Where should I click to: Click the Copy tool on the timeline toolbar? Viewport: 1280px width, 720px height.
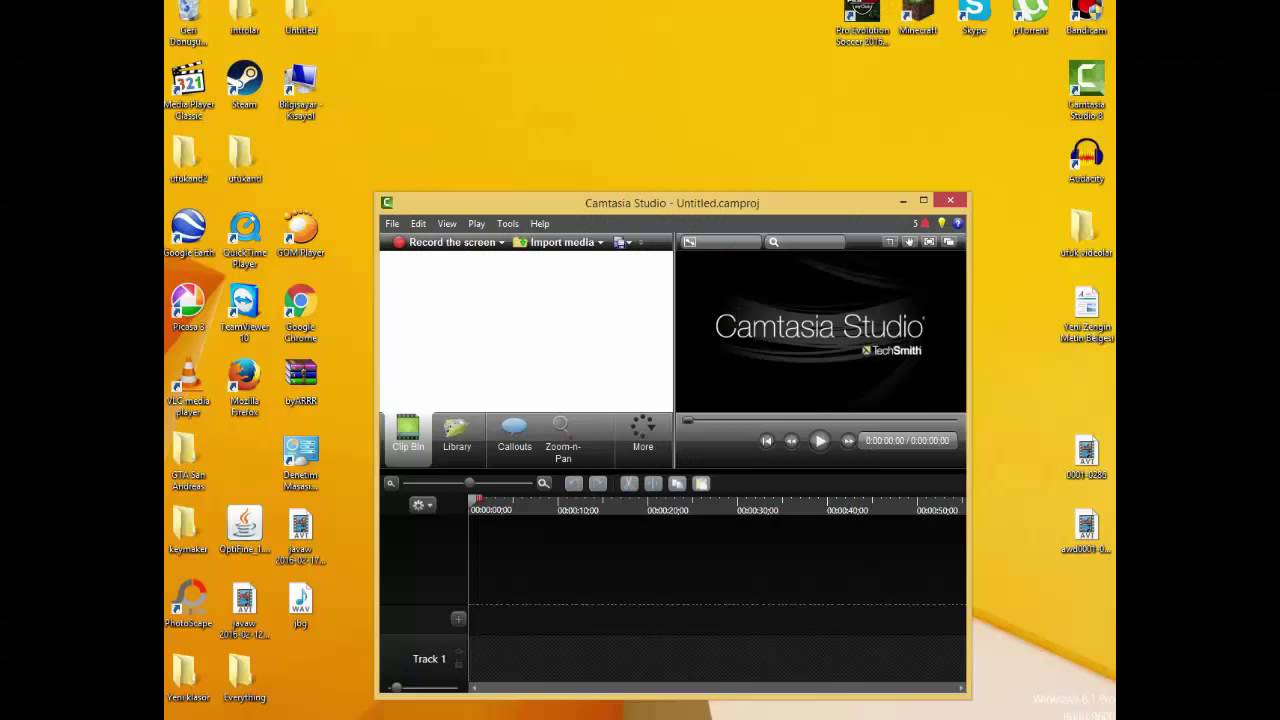tap(677, 483)
